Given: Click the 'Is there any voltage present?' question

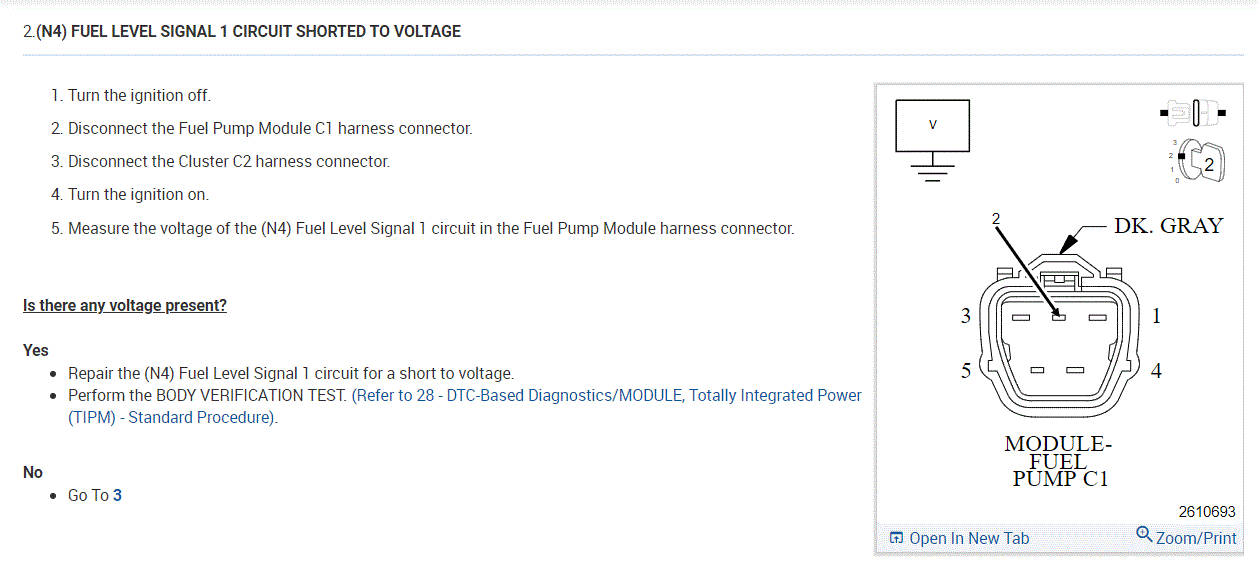Looking at the screenshot, I should (x=125, y=305).
